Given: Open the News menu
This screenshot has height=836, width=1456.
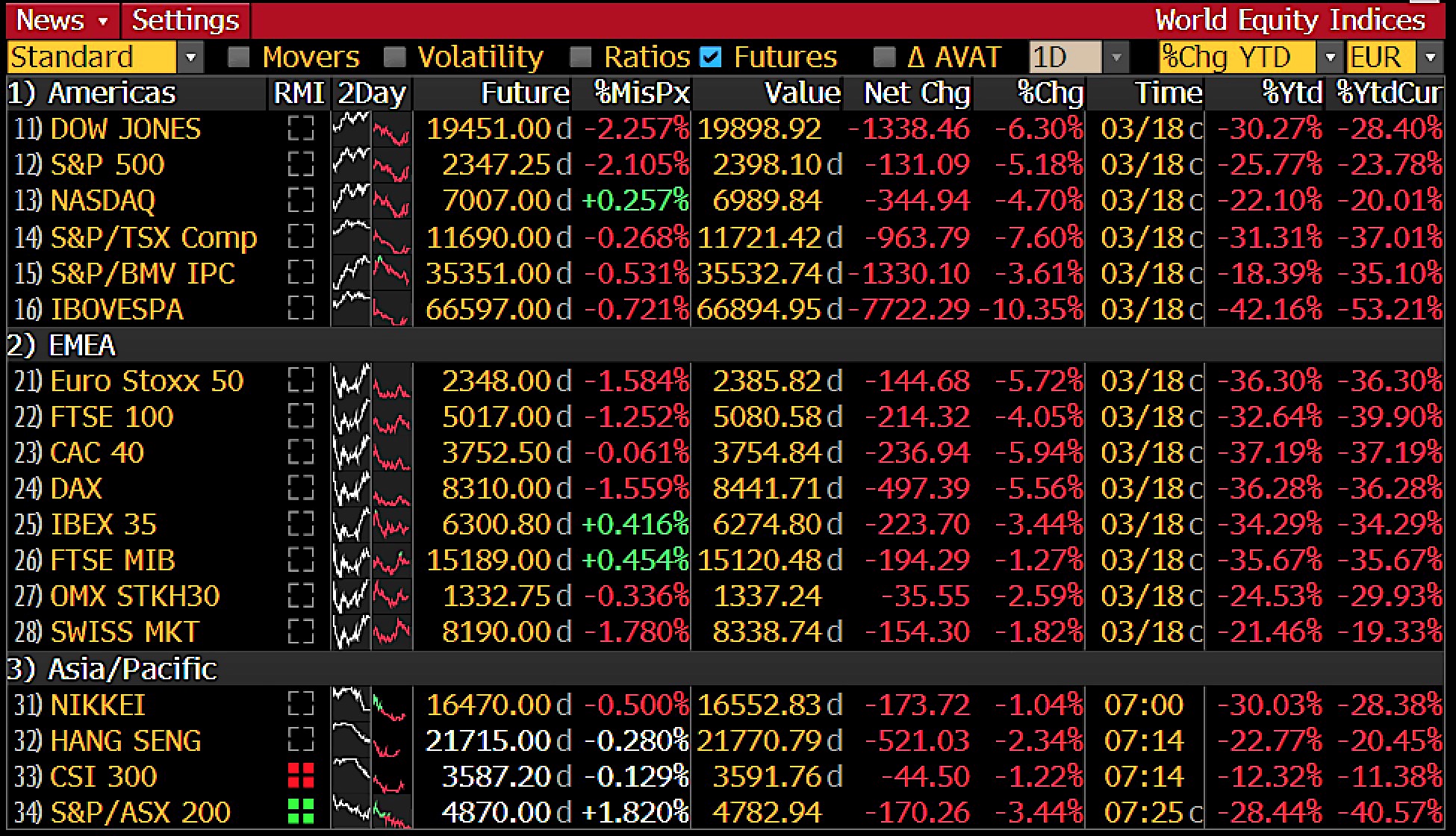Looking at the screenshot, I should (x=62, y=20).
